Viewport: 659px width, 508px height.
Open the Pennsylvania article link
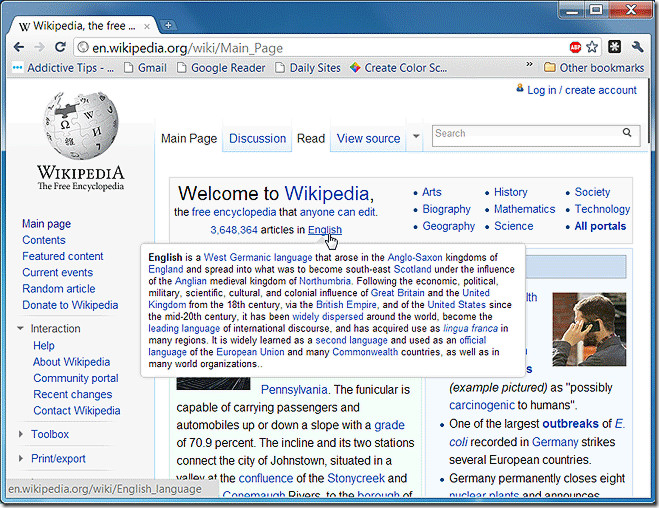(294, 390)
